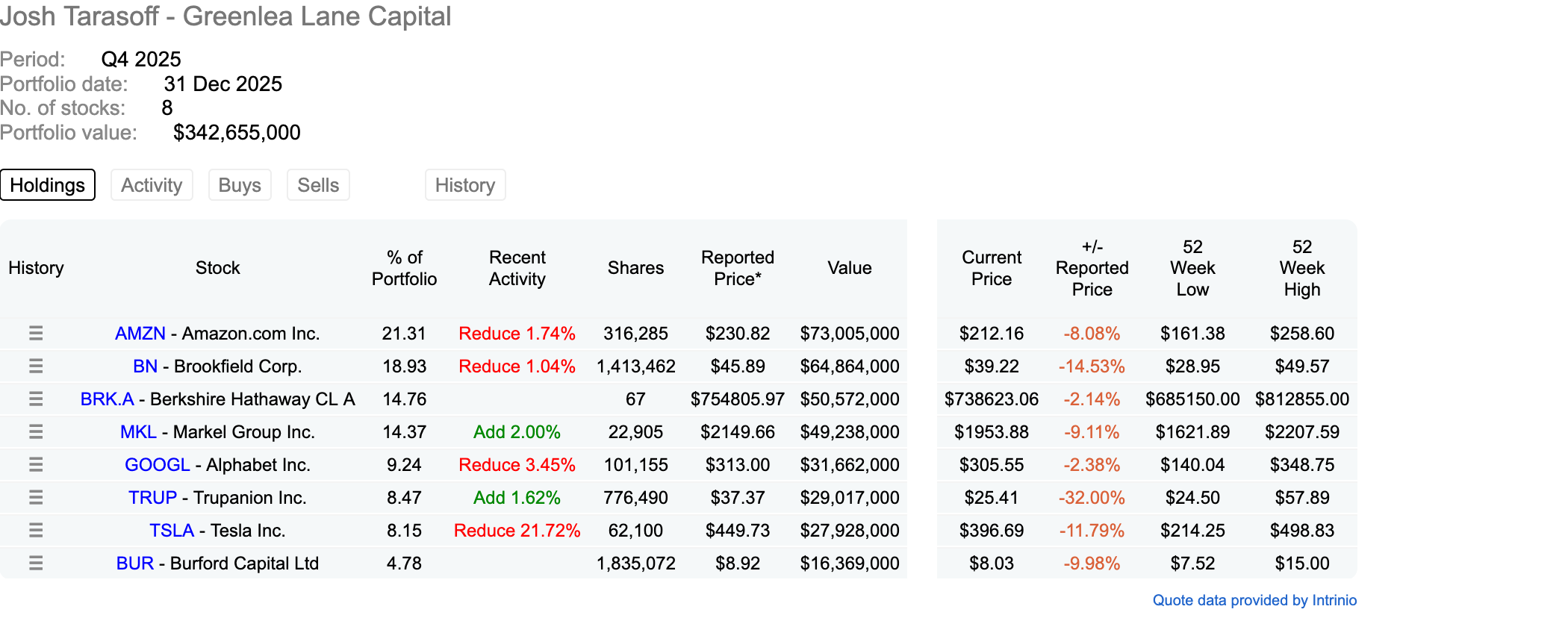Sort by 'Shares' column header
The width and height of the screenshot is (1568, 618).
635,268
